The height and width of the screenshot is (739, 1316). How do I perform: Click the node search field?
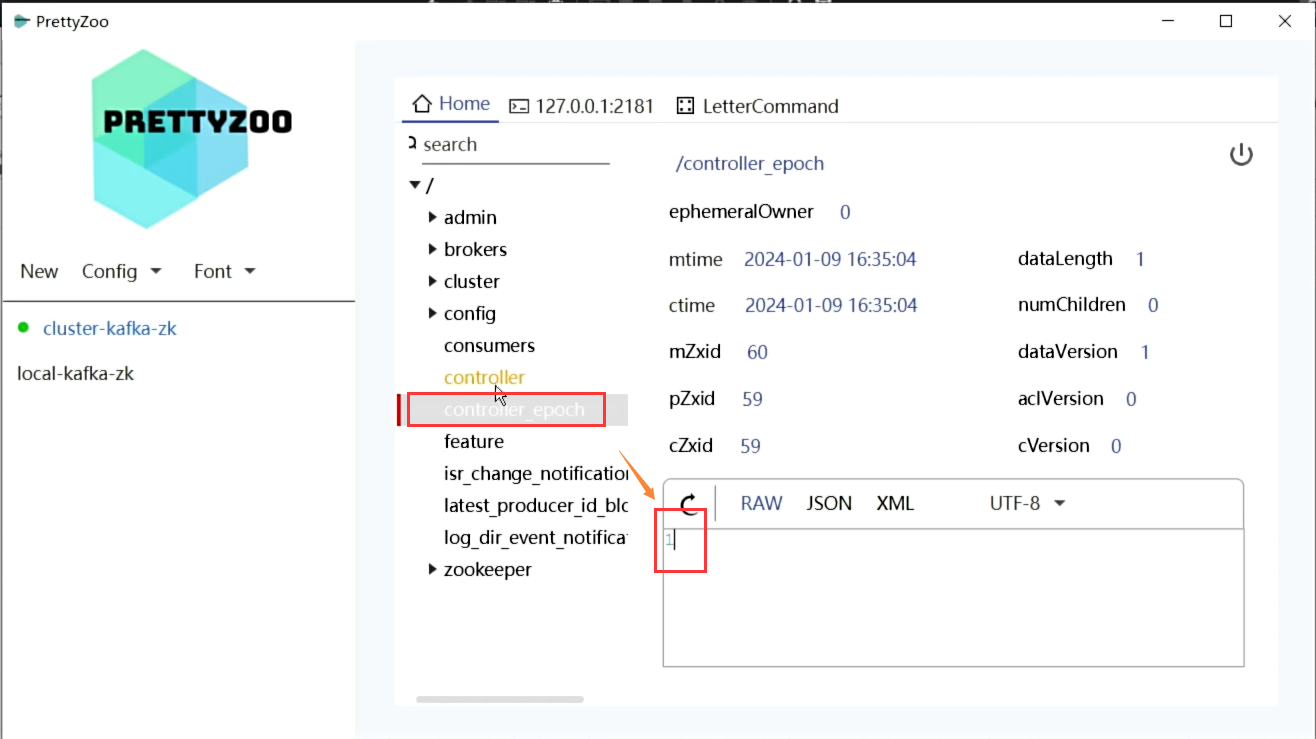tap(515, 145)
